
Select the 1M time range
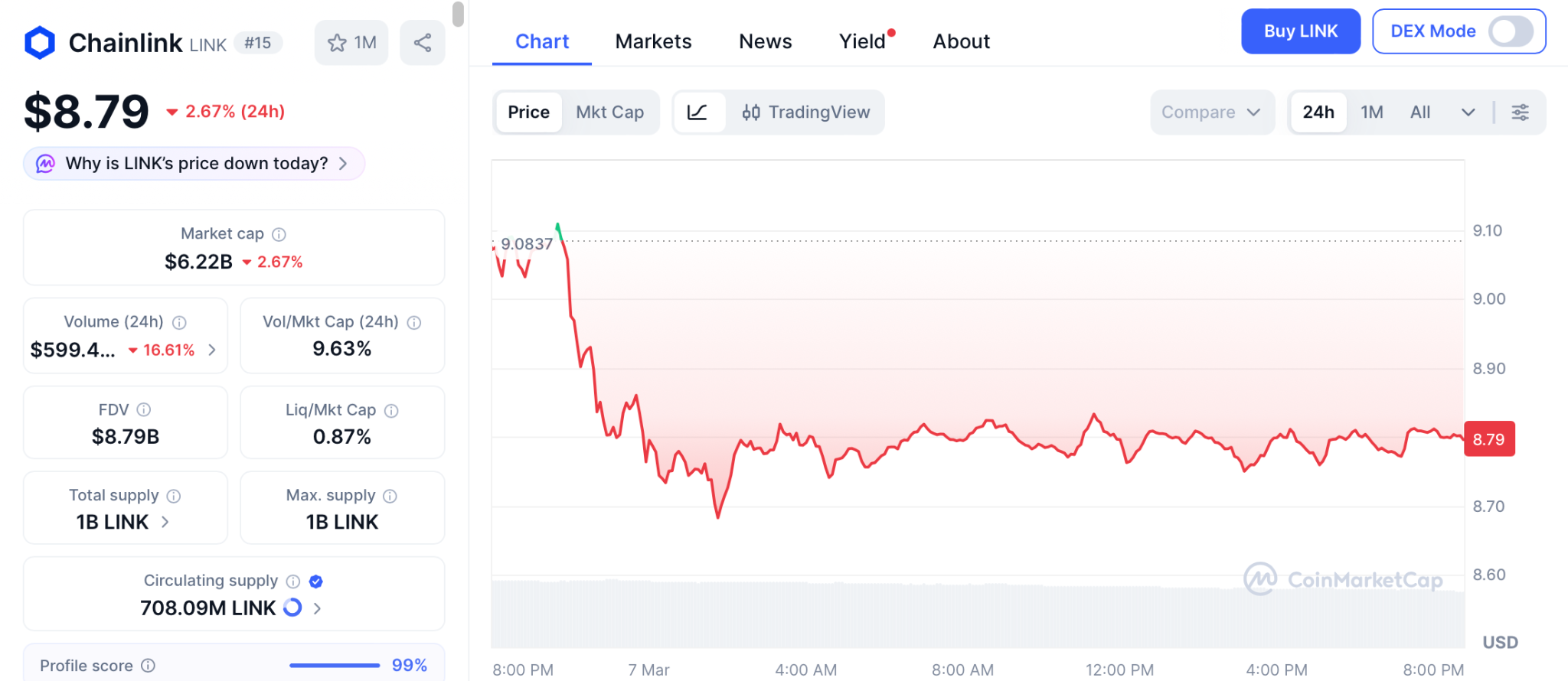click(x=1371, y=112)
